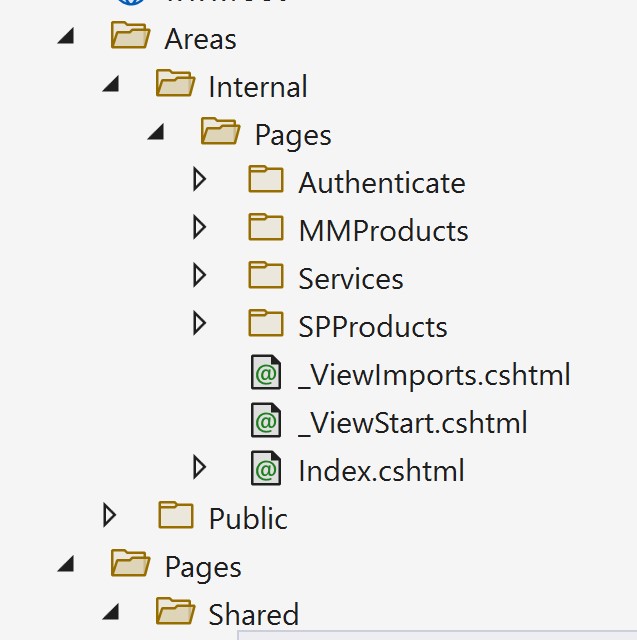The image size is (637, 640).
Task: Collapse the Internal folder arrow
Action: point(111,84)
